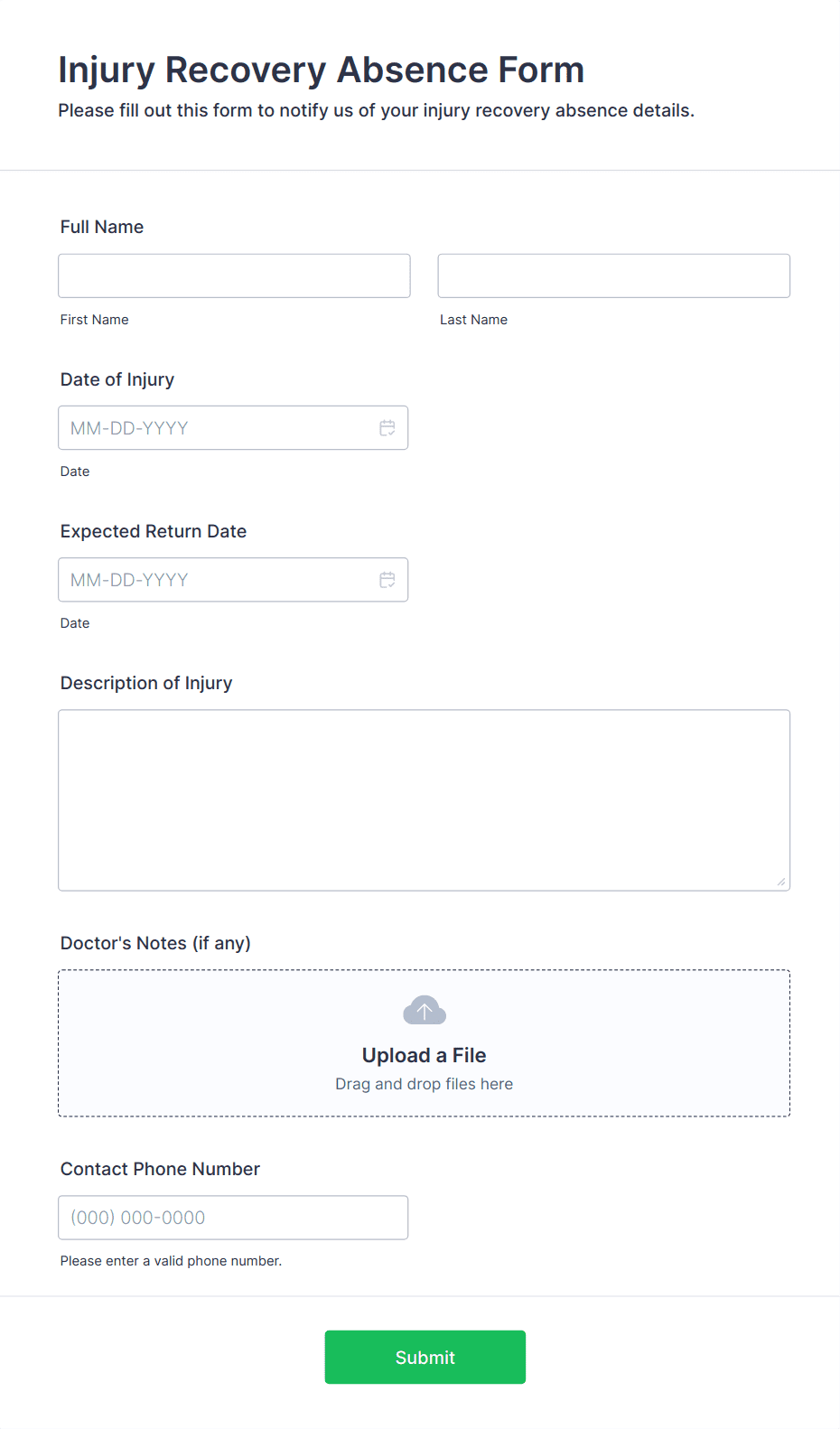Click the "Doctor's Notes (if any)" label

(155, 943)
